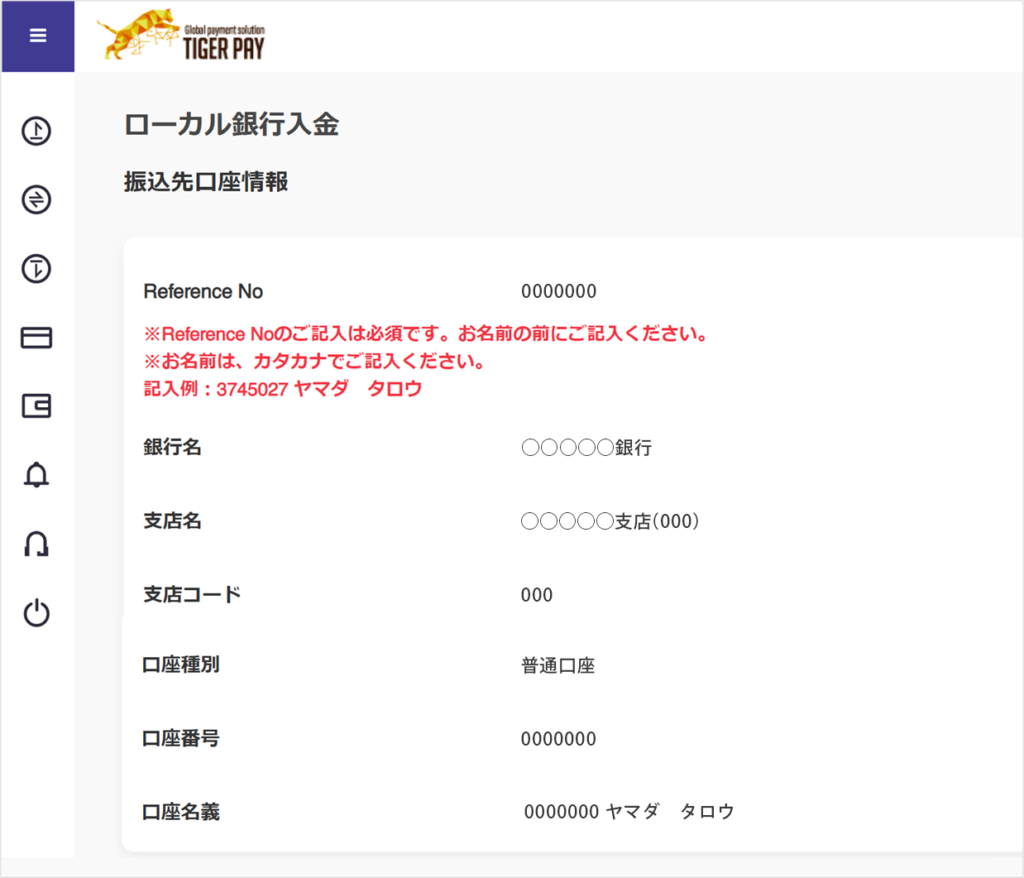This screenshot has height=878, width=1024.
Task: Select the account number 0000000
Action: coord(558,740)
